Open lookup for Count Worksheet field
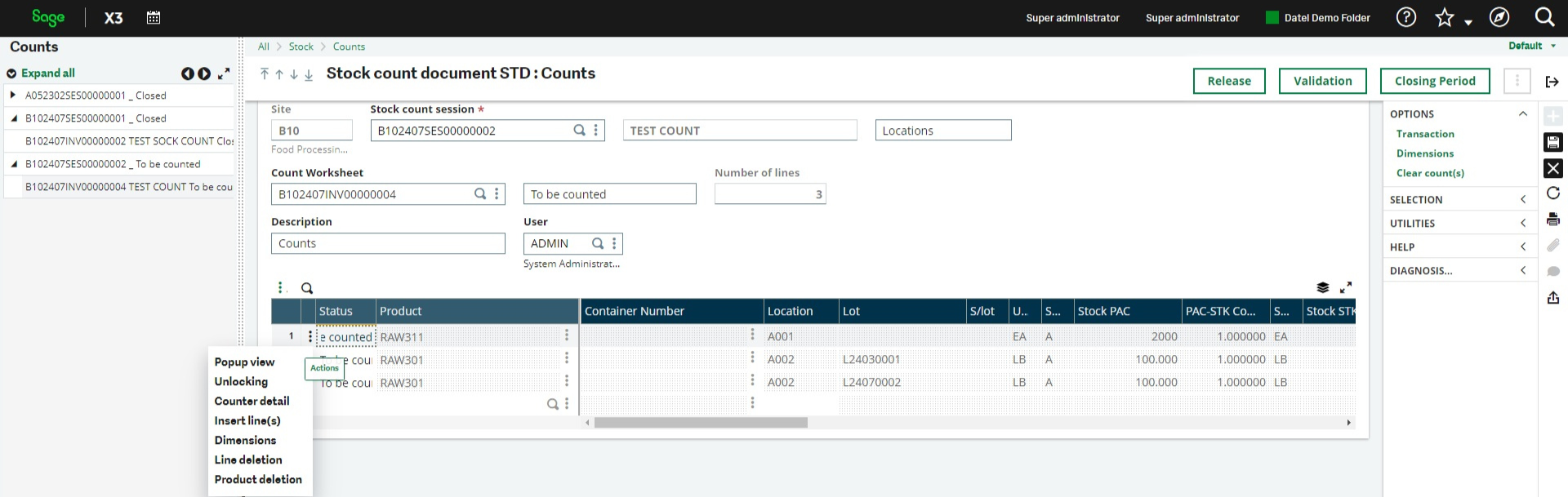This screenshot has width=1568, height=497. point(480,193)
